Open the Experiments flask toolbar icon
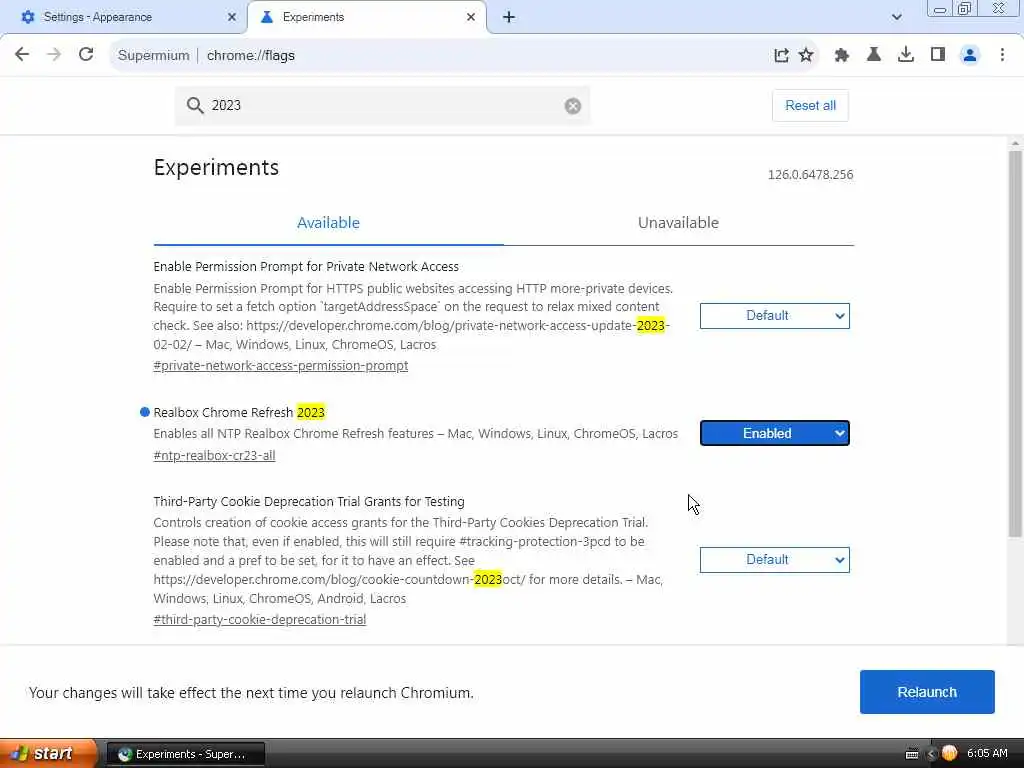1024x768 pixels. [874, 55]
